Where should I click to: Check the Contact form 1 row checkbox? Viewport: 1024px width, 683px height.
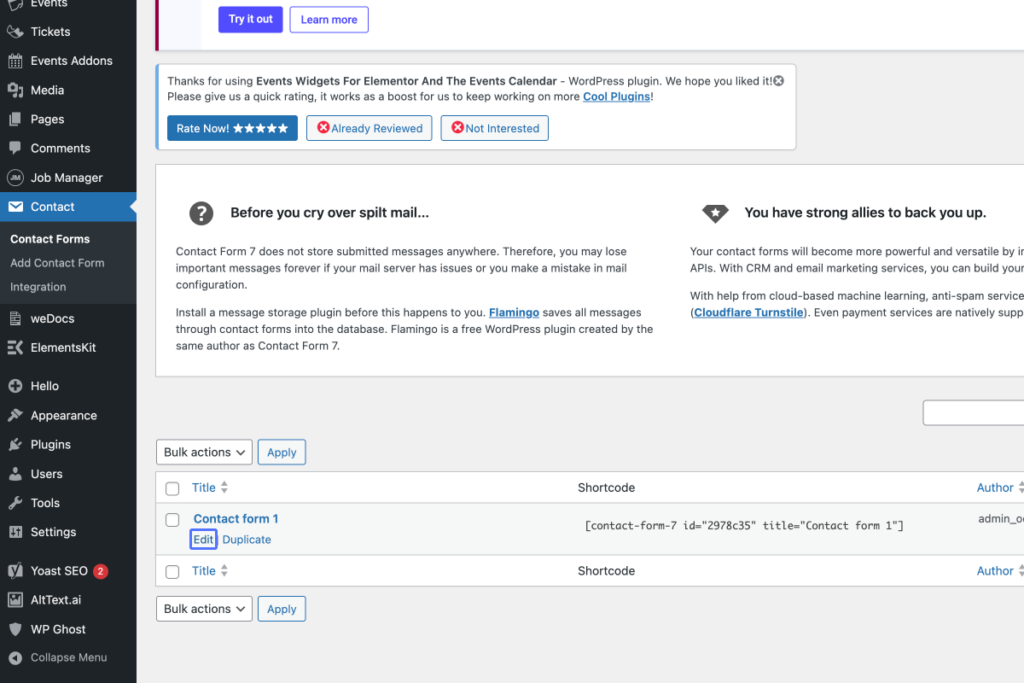pos(172,520)
